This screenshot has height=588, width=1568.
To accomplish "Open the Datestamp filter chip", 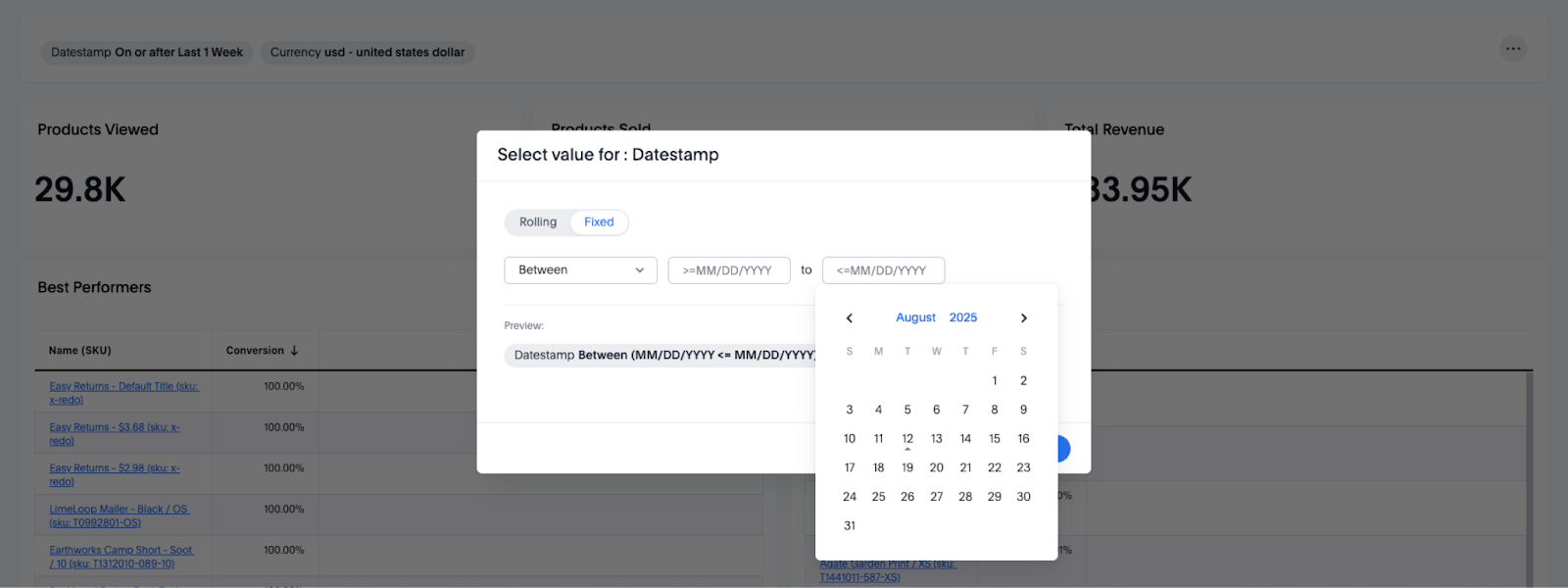I will pyautogui.click(x=147, y=53).
